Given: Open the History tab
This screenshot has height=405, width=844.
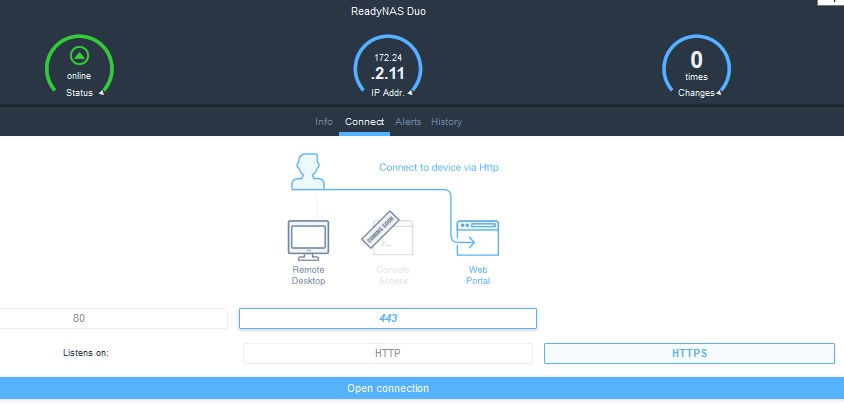Looking at the screenshot, I should point(446,122).
